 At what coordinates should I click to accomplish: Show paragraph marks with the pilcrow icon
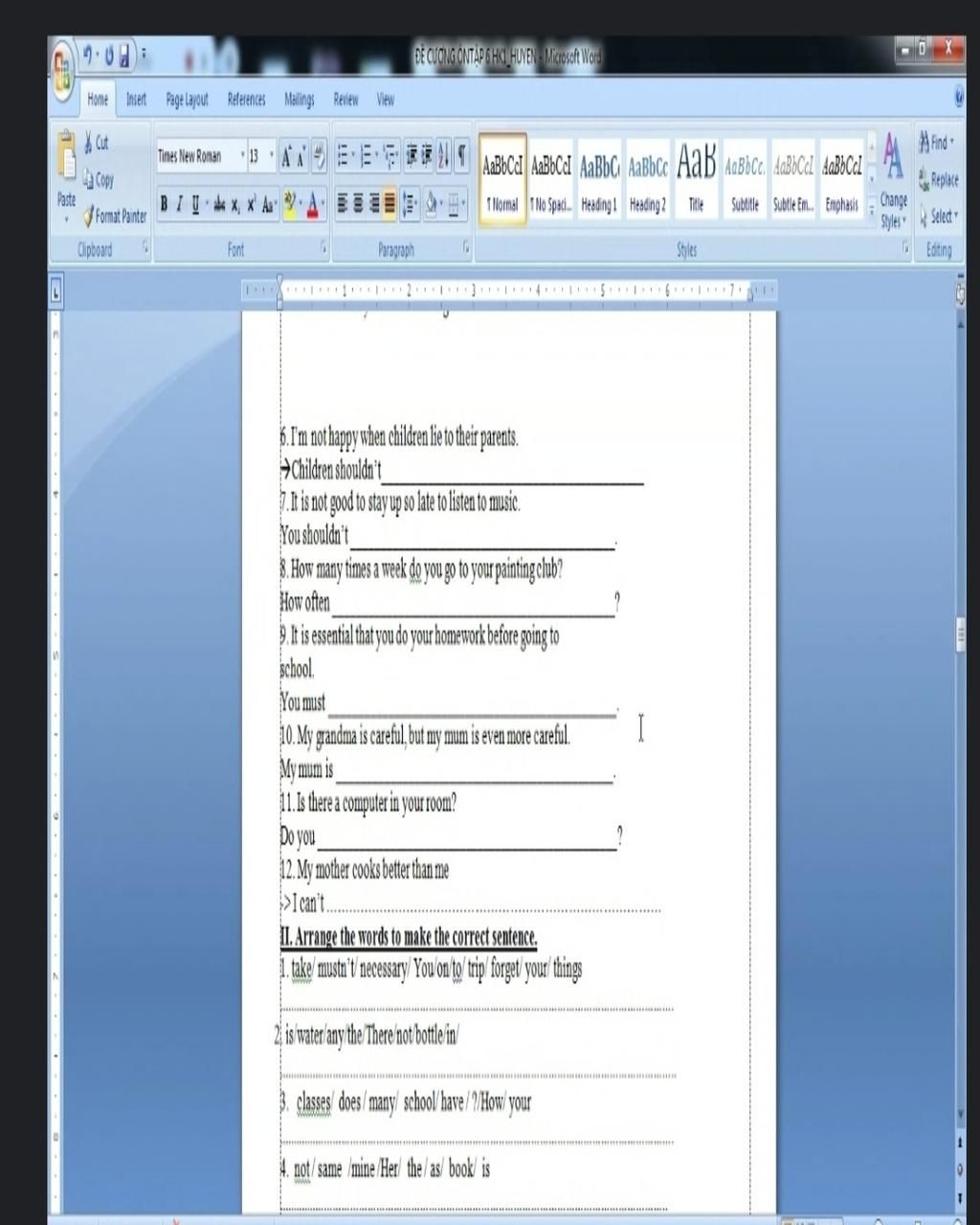point(462,155)
